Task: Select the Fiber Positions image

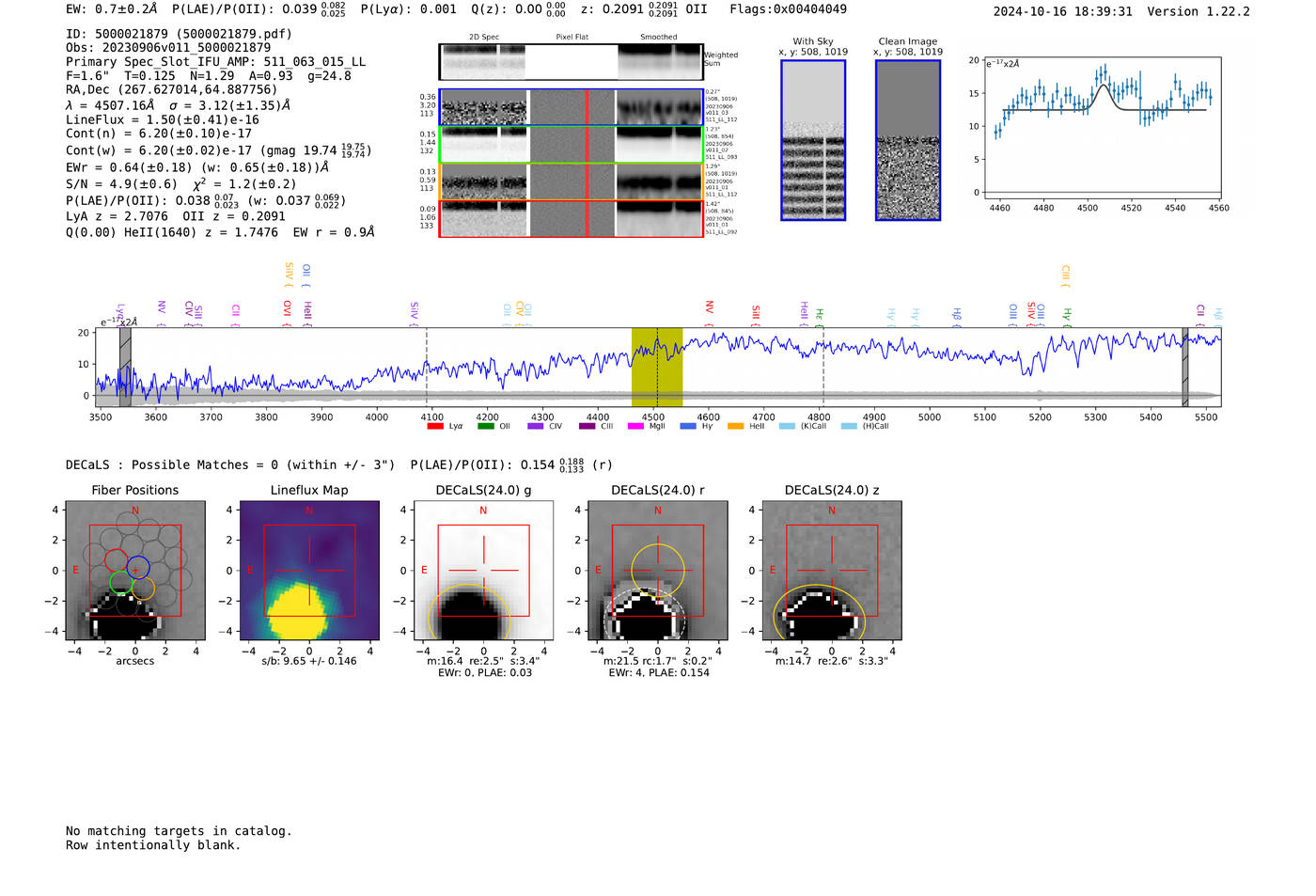Action: click(x=135, y=571)
